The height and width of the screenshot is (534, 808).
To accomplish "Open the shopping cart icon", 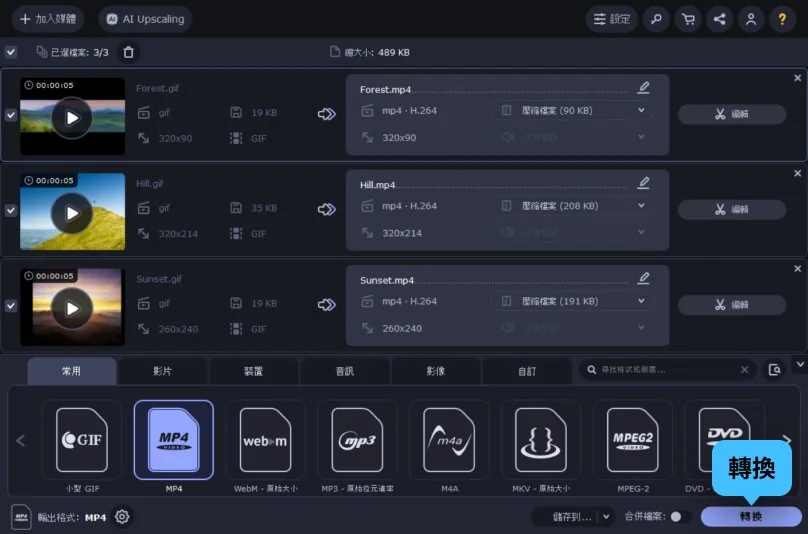I will tap(687, 19).
